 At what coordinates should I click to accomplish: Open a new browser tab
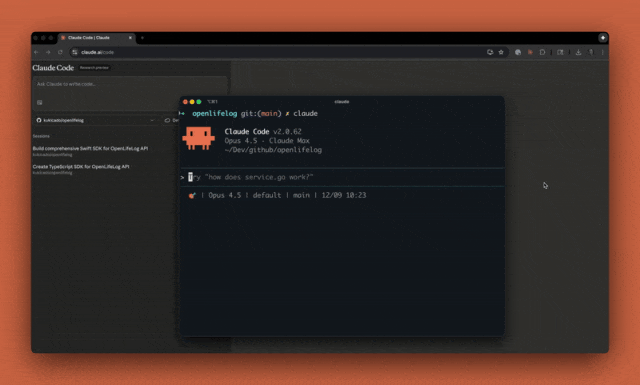pos(142,38)
